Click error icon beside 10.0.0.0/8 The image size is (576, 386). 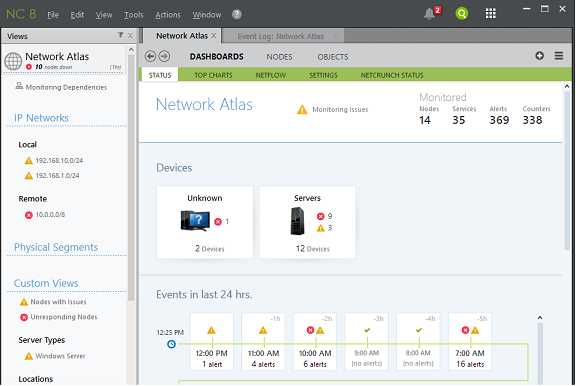click(29, 215)
